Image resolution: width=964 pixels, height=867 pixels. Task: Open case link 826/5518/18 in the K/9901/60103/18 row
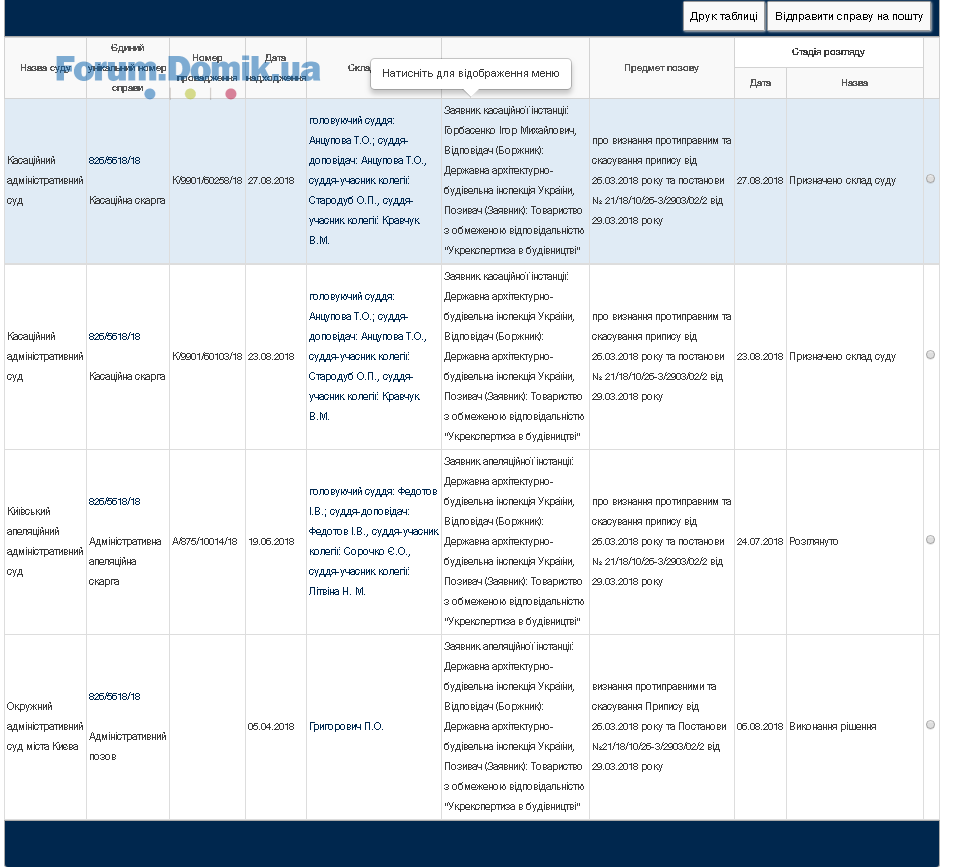point(114,336)
